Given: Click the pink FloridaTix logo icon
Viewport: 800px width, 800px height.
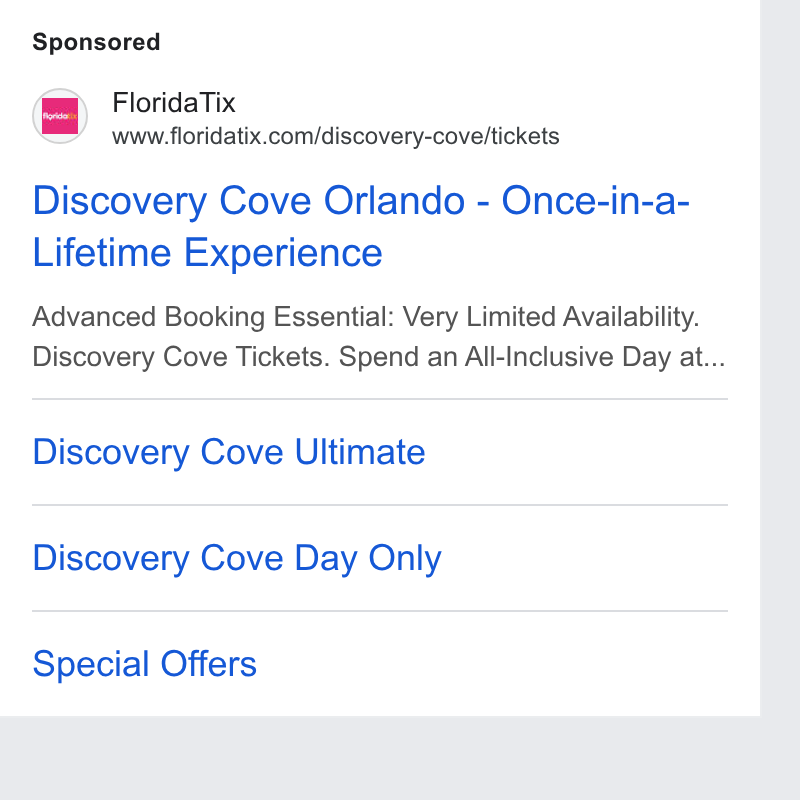Looking at the screenshot, I should pyautogui.click(x=60, y=116).
